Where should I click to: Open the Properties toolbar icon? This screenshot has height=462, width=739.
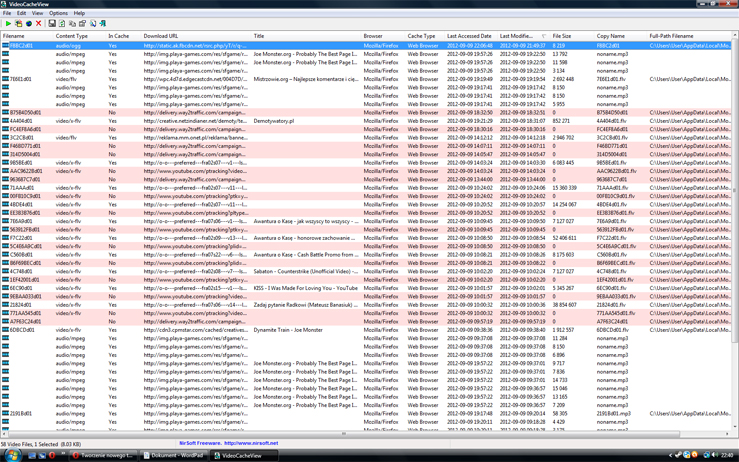pos(82,23)
